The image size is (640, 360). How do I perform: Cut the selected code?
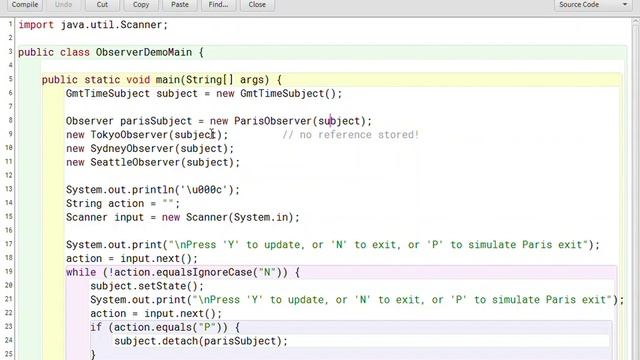(102, 5)
